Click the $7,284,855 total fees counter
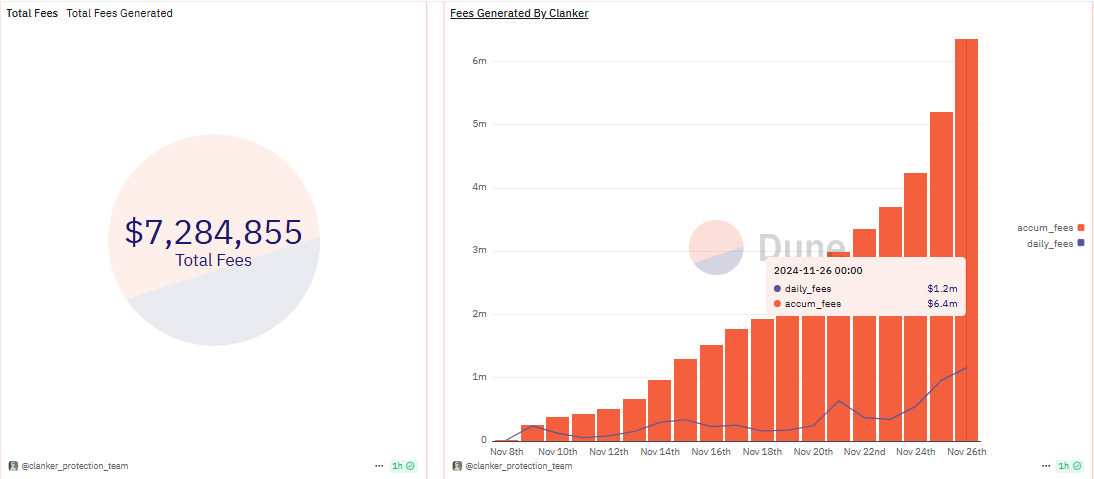This screenshot has height=479, width=1094. (x=213, y=232)
